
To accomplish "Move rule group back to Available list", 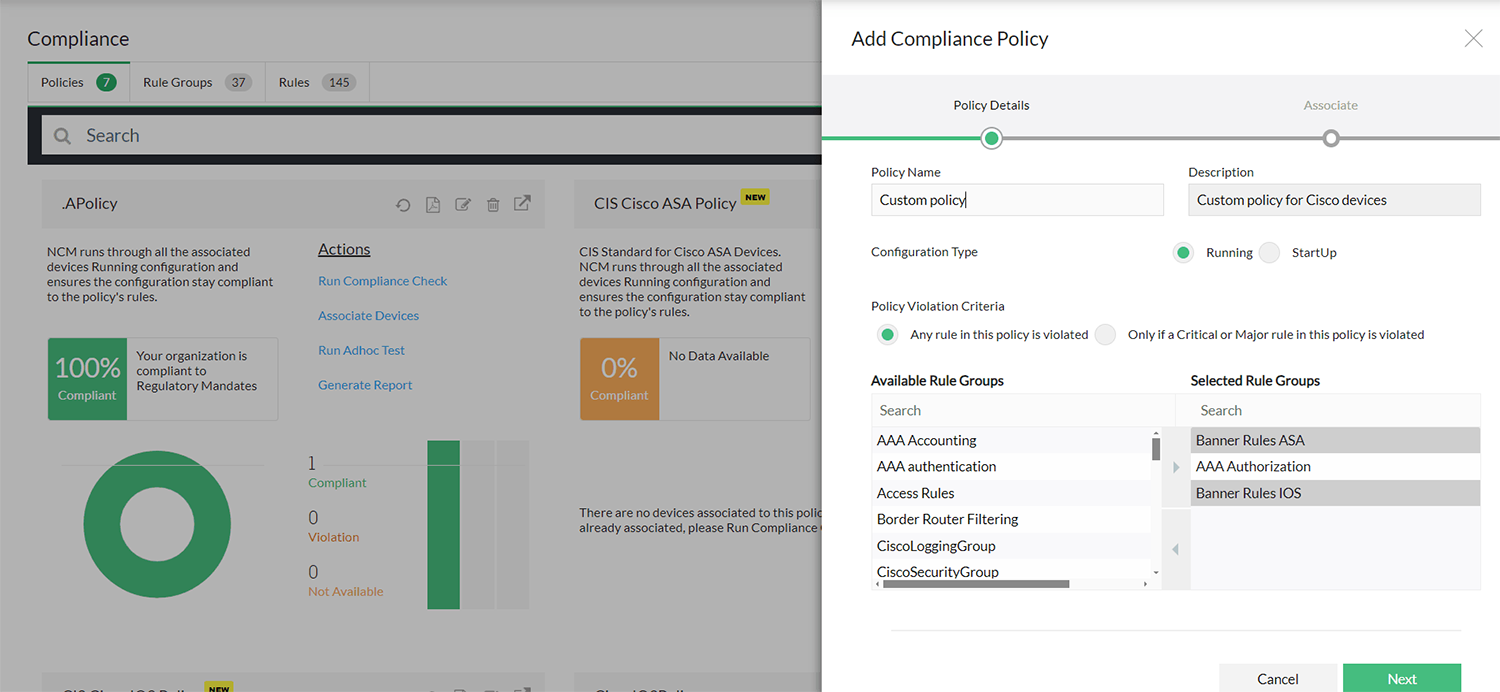I will tap(1176, 549).
